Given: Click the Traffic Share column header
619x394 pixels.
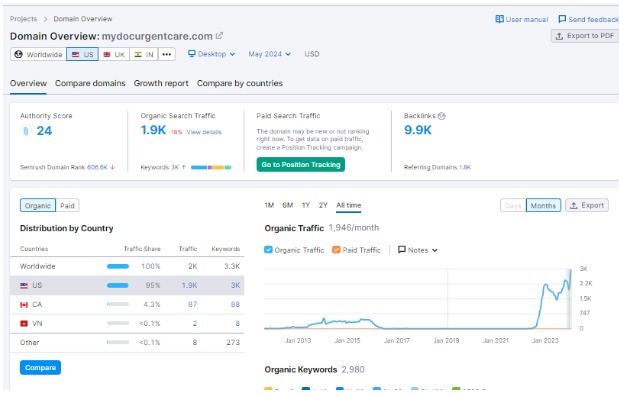Looking at the screenshot, I should coord(142,249).
